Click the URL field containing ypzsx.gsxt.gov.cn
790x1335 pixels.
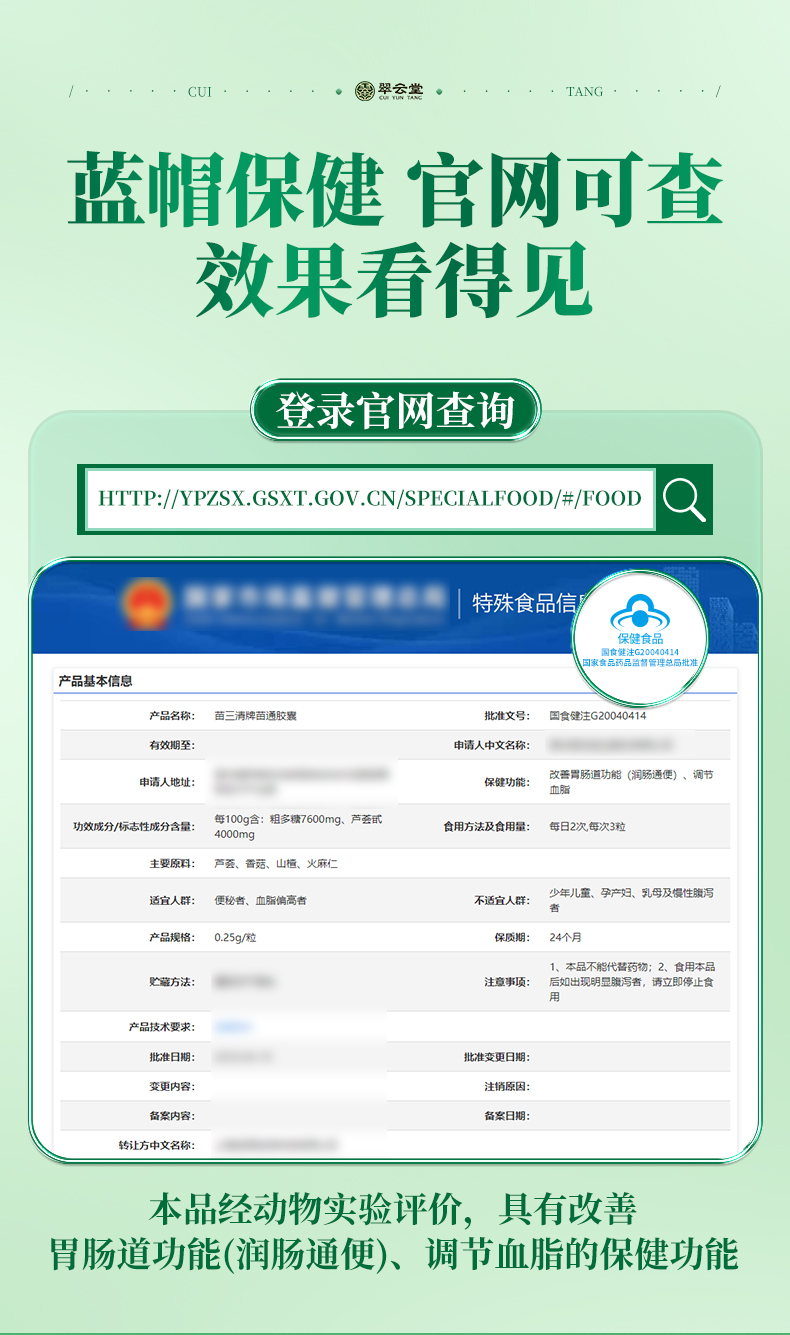point(370,498)
